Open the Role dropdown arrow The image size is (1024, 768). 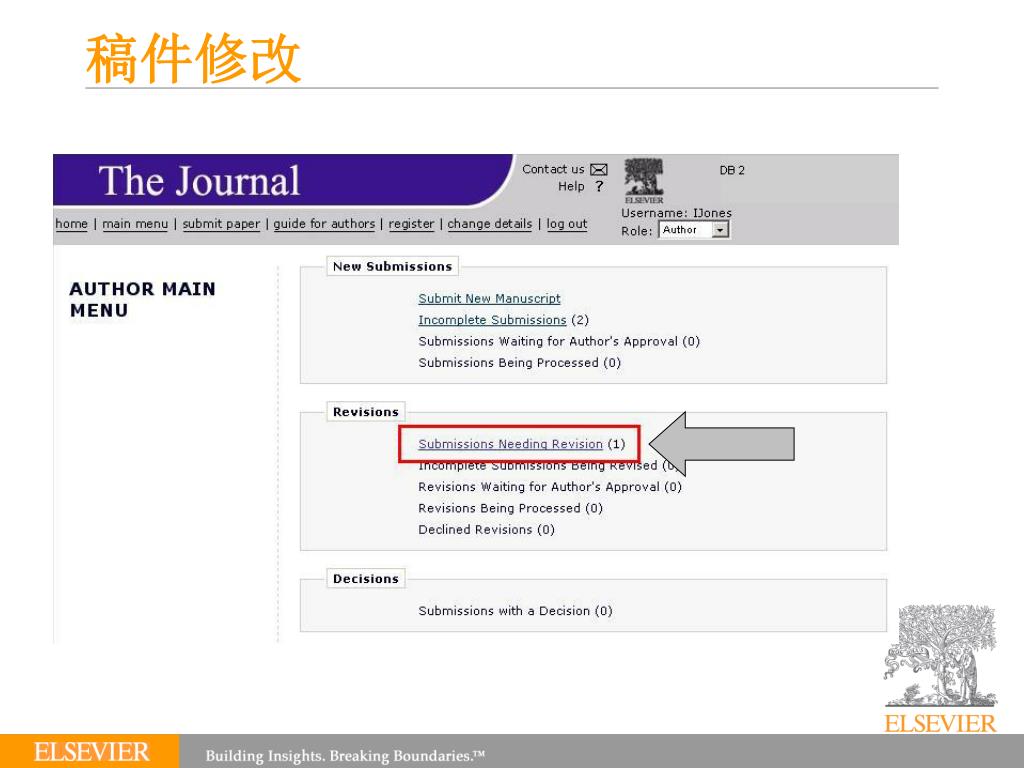click(720, 230)
